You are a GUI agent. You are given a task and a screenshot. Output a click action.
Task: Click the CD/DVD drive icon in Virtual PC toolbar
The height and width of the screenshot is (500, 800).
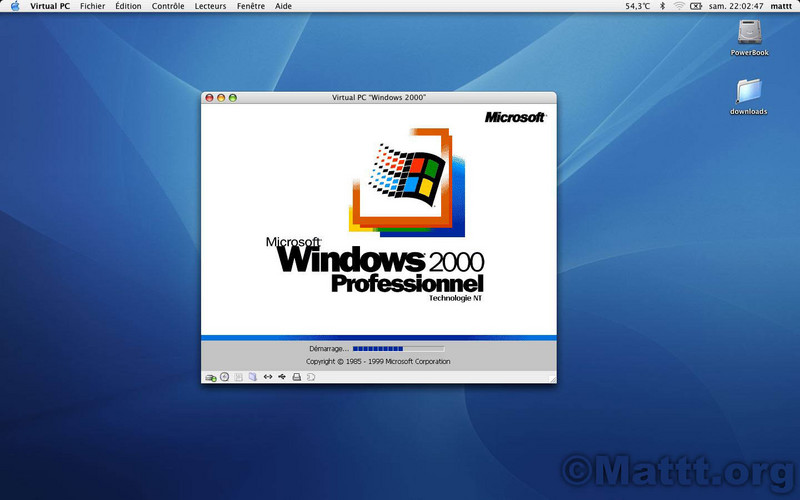click(224, 377)
